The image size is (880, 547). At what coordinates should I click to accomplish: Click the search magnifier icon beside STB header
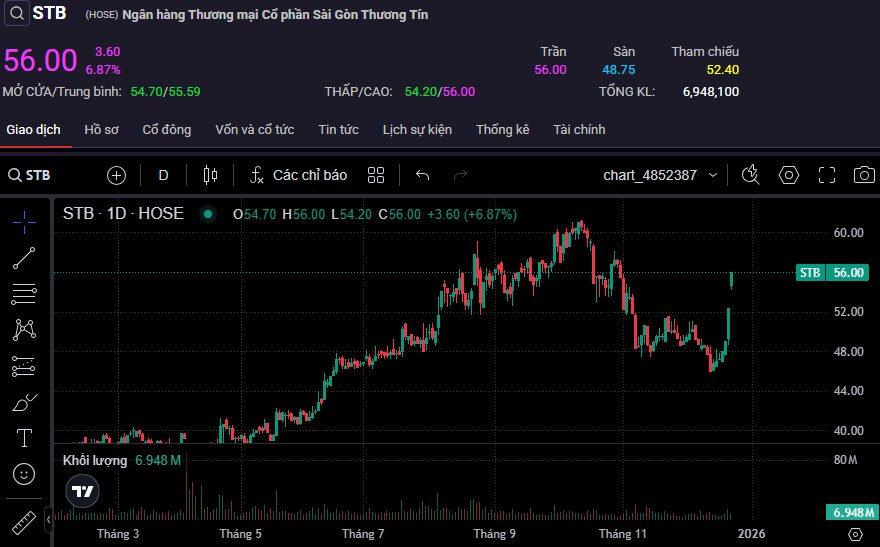[x=17, y=13]
